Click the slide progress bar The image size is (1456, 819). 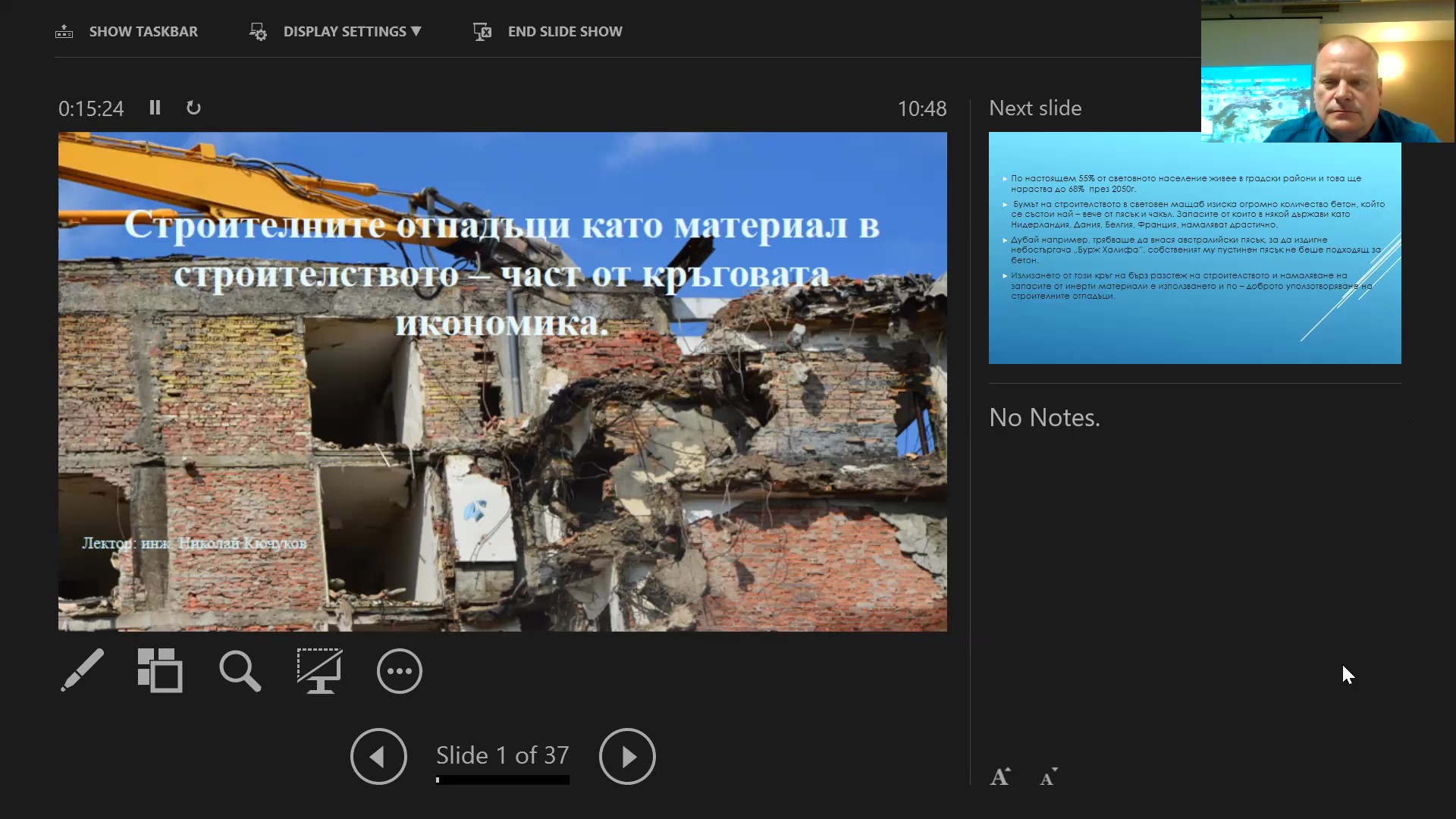502,780
